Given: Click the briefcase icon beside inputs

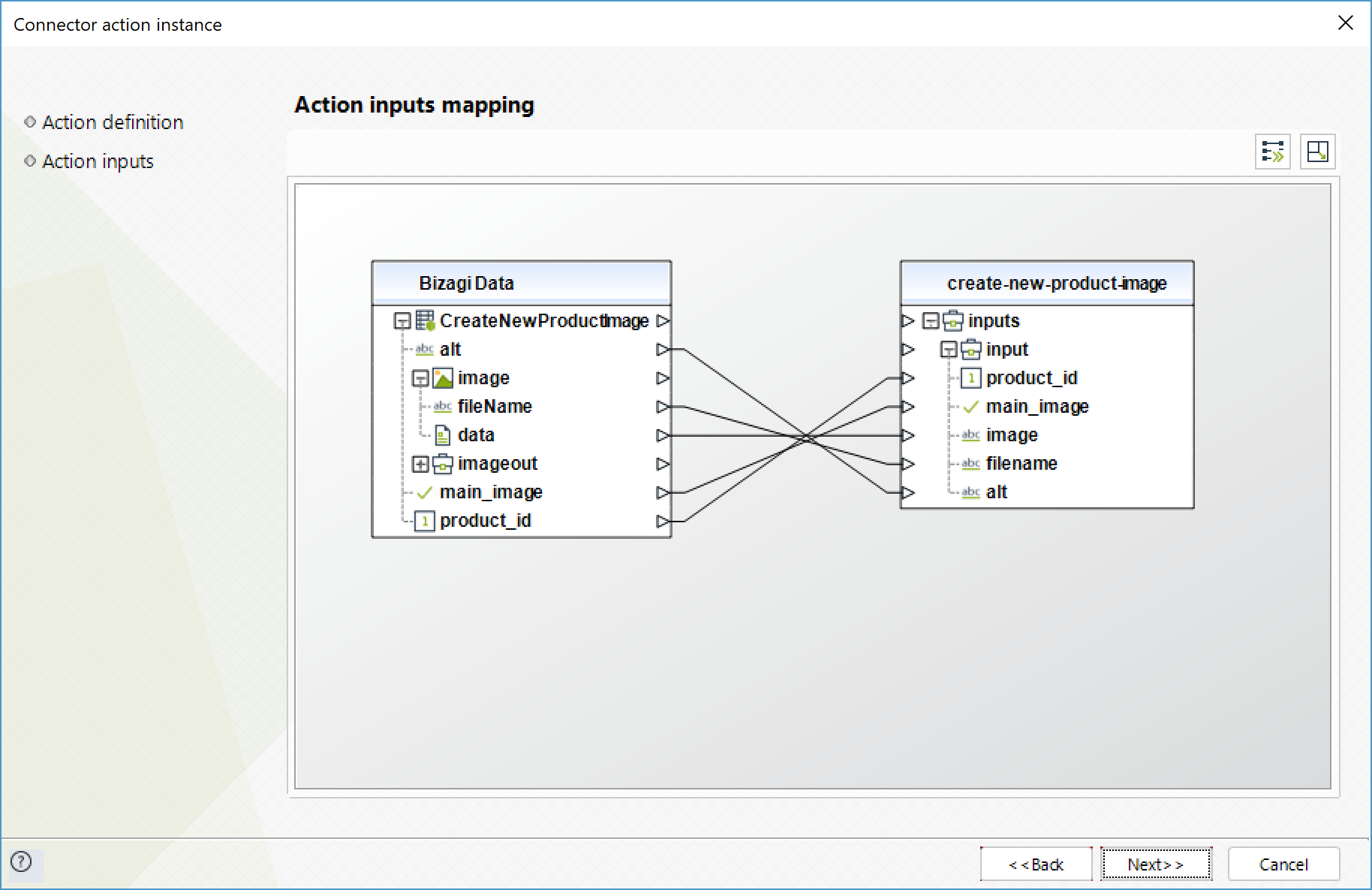Looking at the screenshot, I should click(953, 320).
